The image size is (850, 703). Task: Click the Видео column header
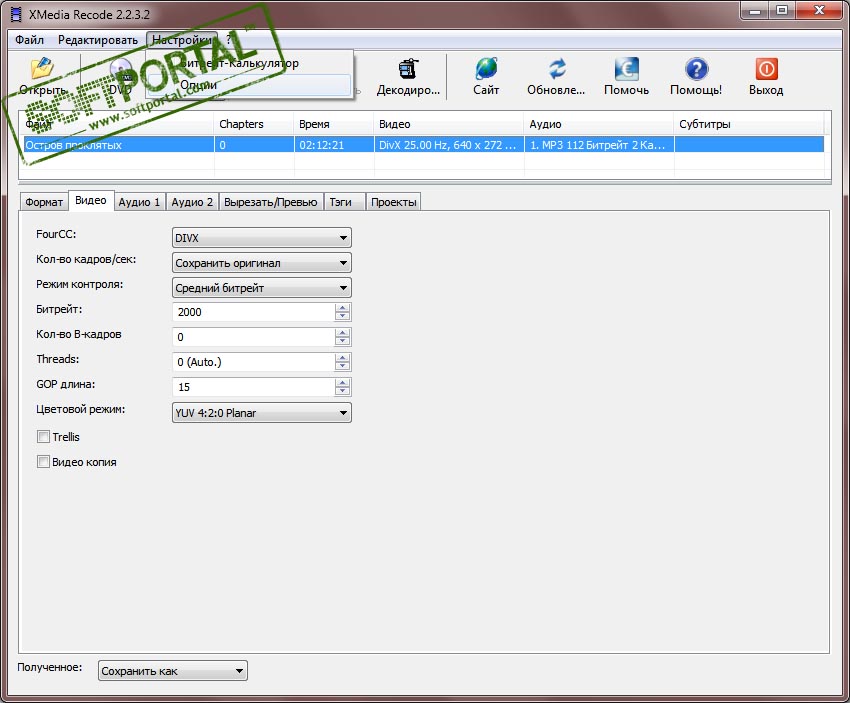tap(449, 124)
